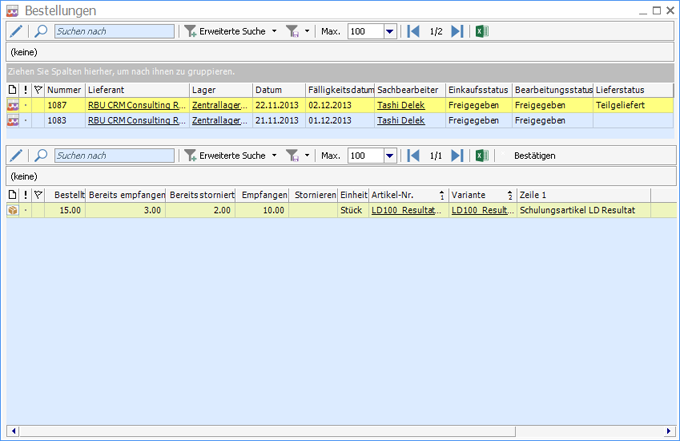Export the positions list to Excel

482,155
